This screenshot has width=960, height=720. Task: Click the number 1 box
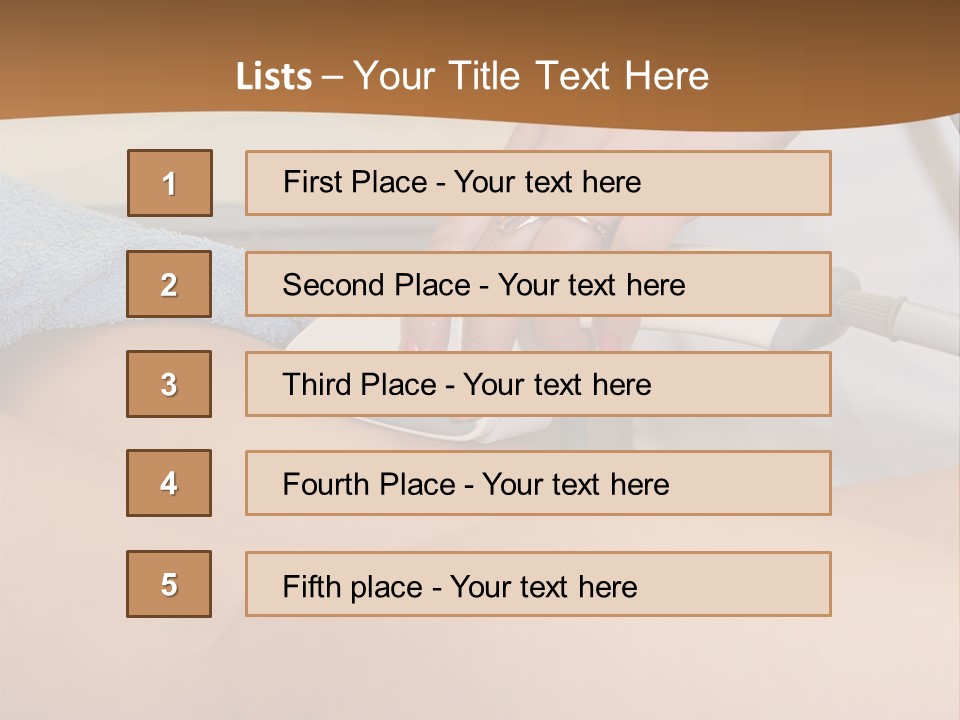(x=169, y=183)
